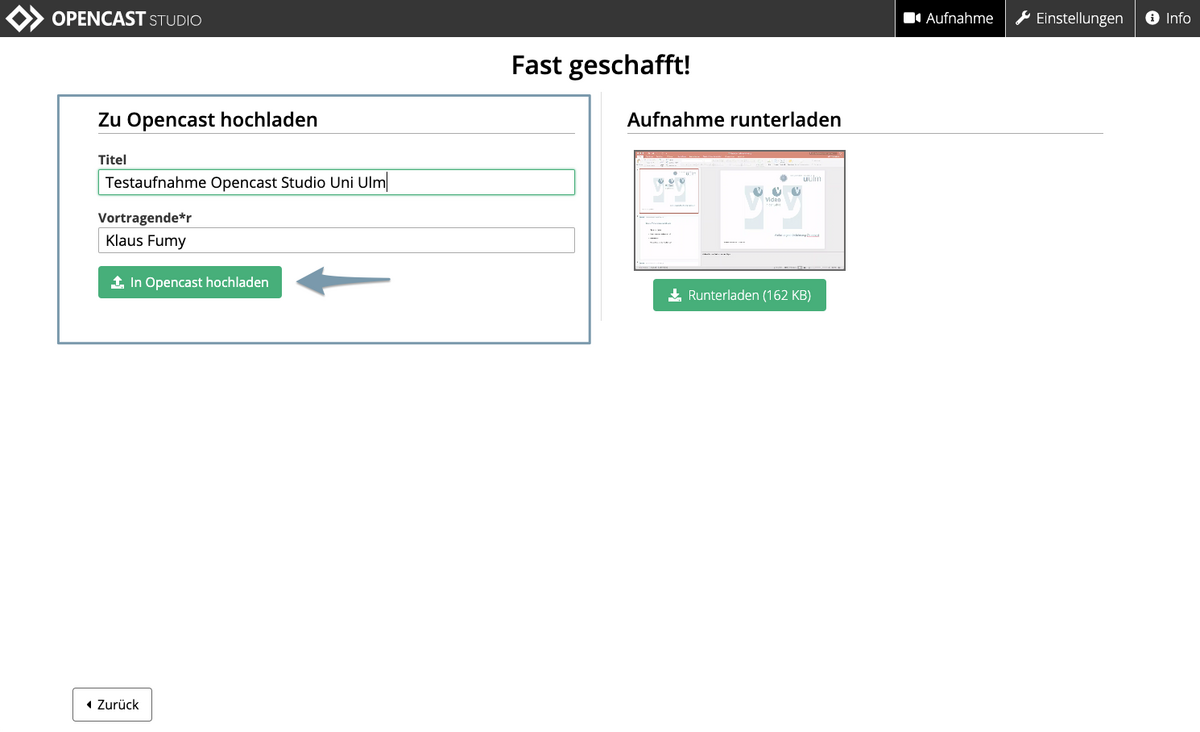Screen dimensions: 1200x732
Task: Click the Titel input field
Action: [x=336, y=182]
